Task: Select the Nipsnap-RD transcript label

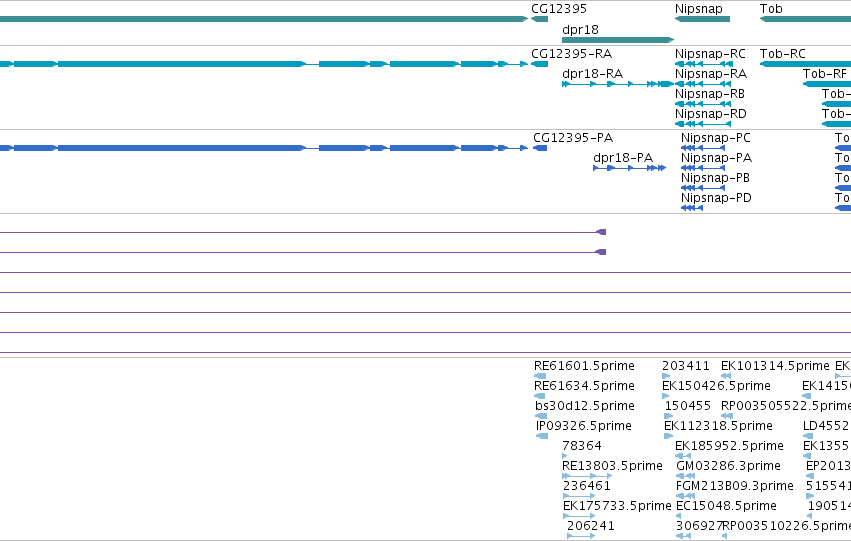Action: click(x=710, y=114)
